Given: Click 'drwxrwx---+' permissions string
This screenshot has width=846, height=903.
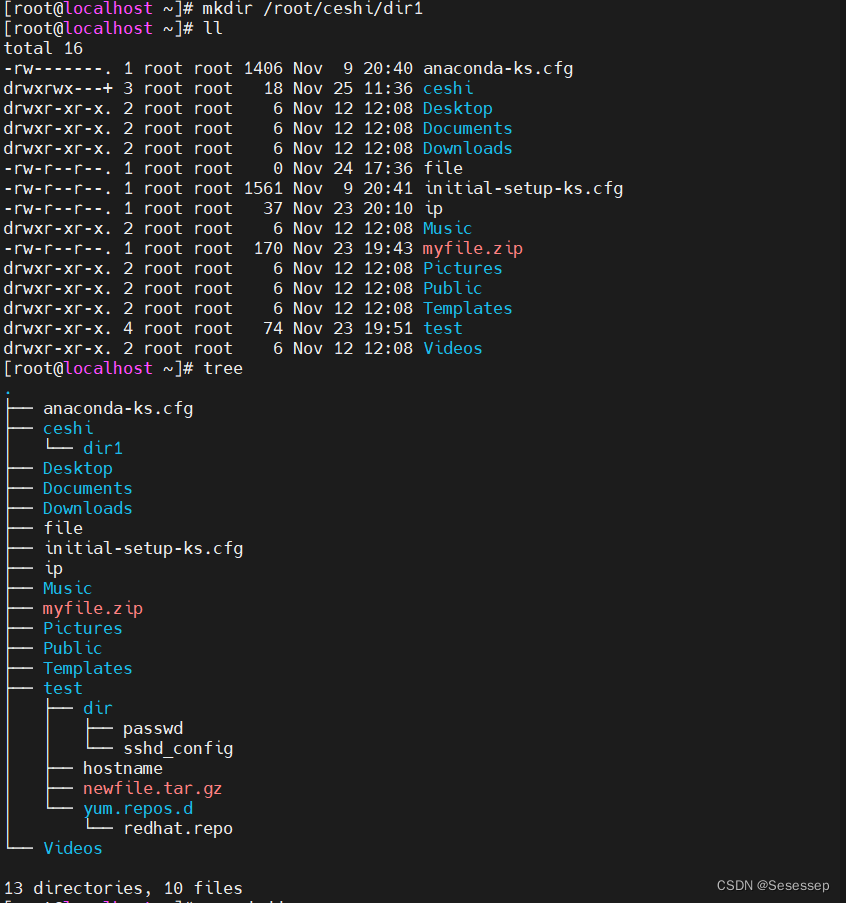Looking at the screenshot, I should coord(58,89).
